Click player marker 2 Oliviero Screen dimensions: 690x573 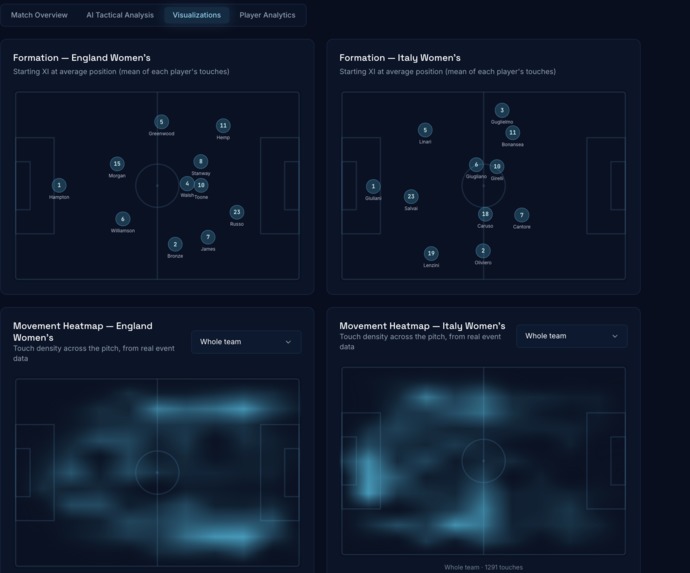coord(483,251)
